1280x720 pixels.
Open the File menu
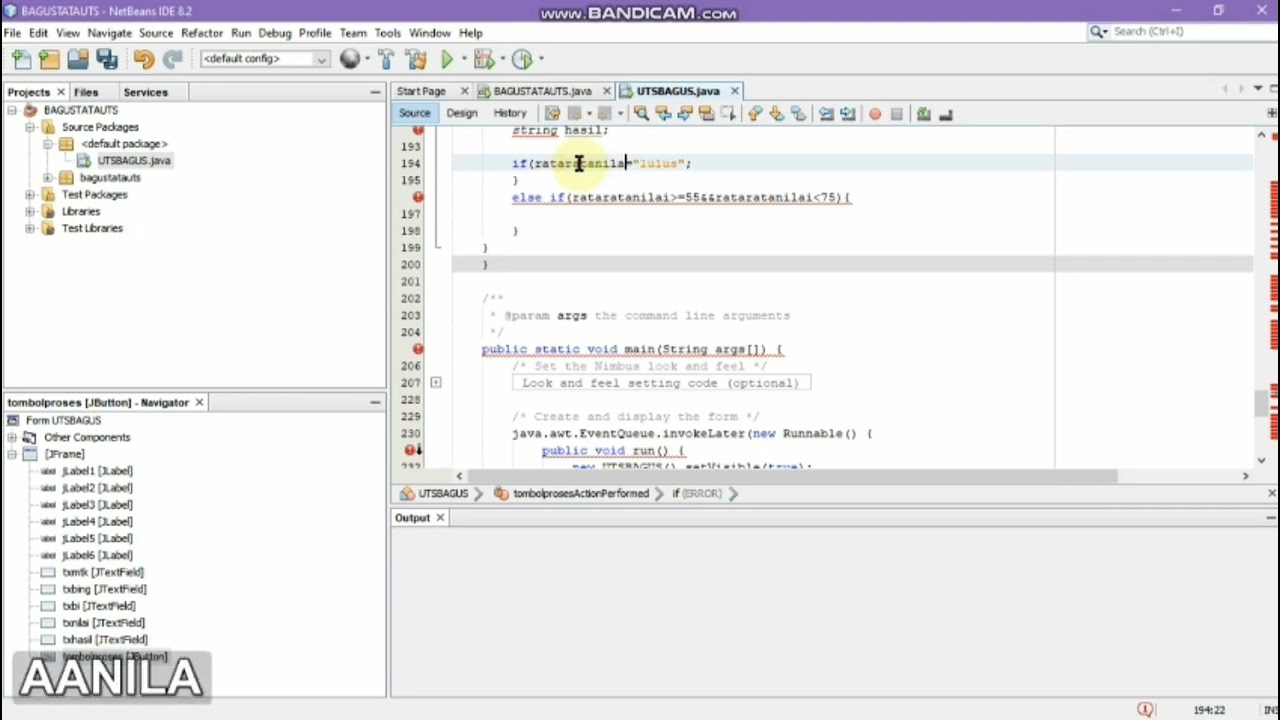(12, 33)
